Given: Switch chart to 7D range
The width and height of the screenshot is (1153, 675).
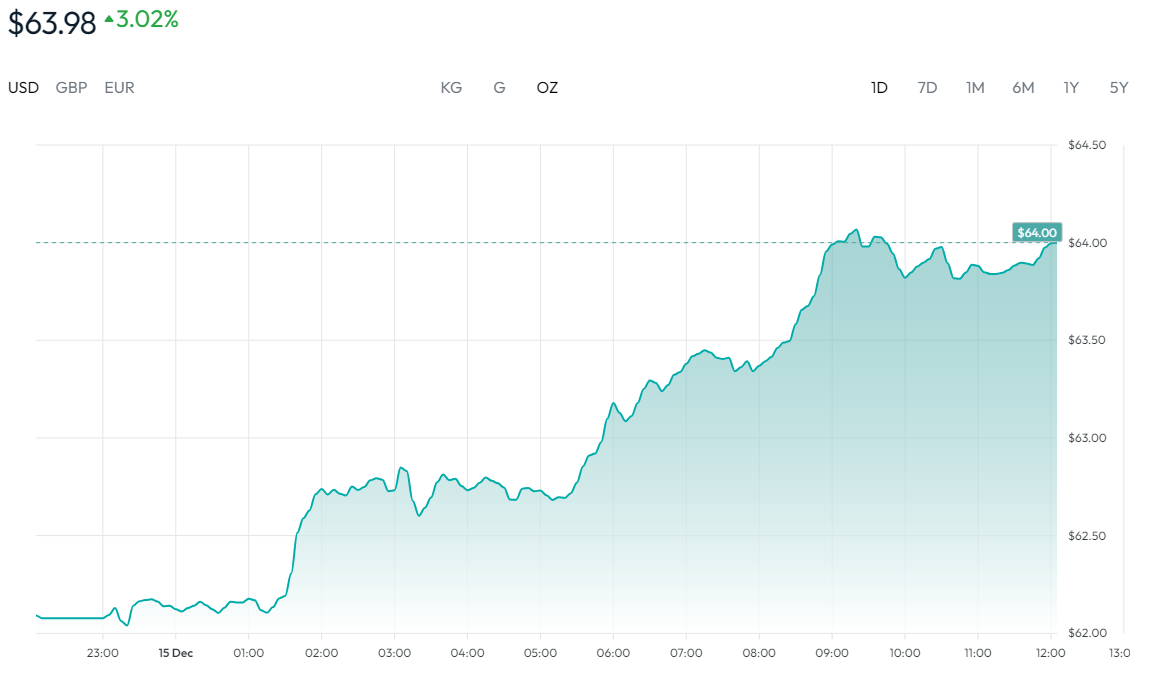Looking at the screenshot, I should [927, 88].
